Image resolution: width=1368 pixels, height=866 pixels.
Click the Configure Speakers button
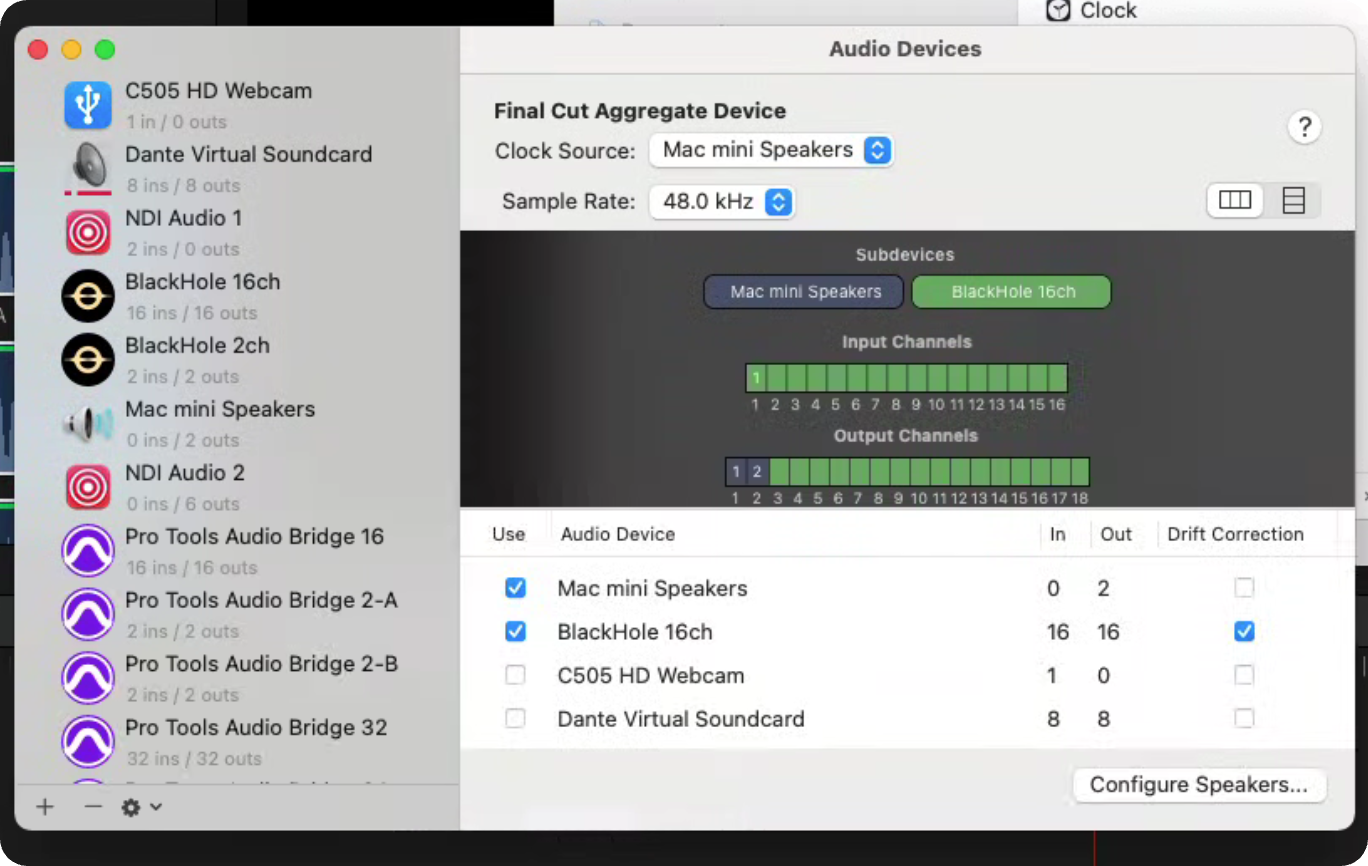(1199, 785)
